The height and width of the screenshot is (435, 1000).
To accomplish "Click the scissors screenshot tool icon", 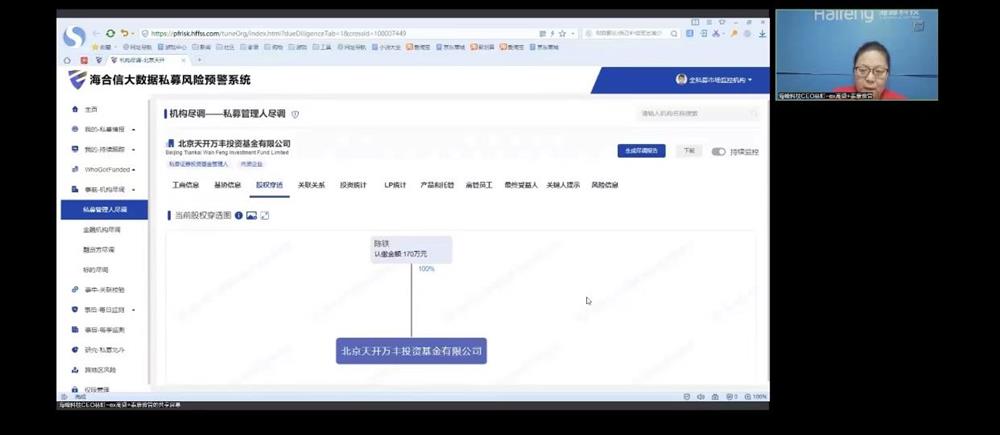I will pos(717,33).
